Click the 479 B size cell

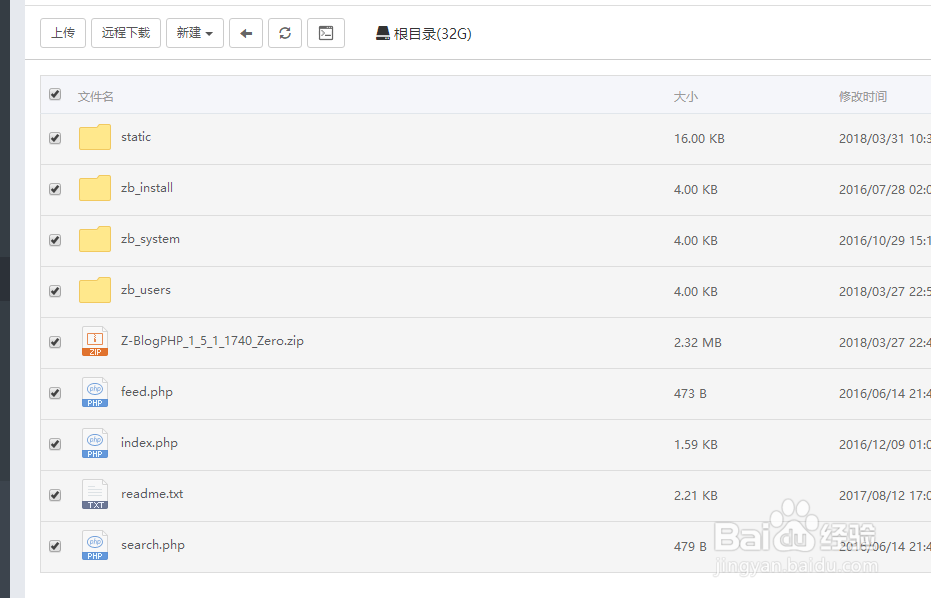[690, 547]
